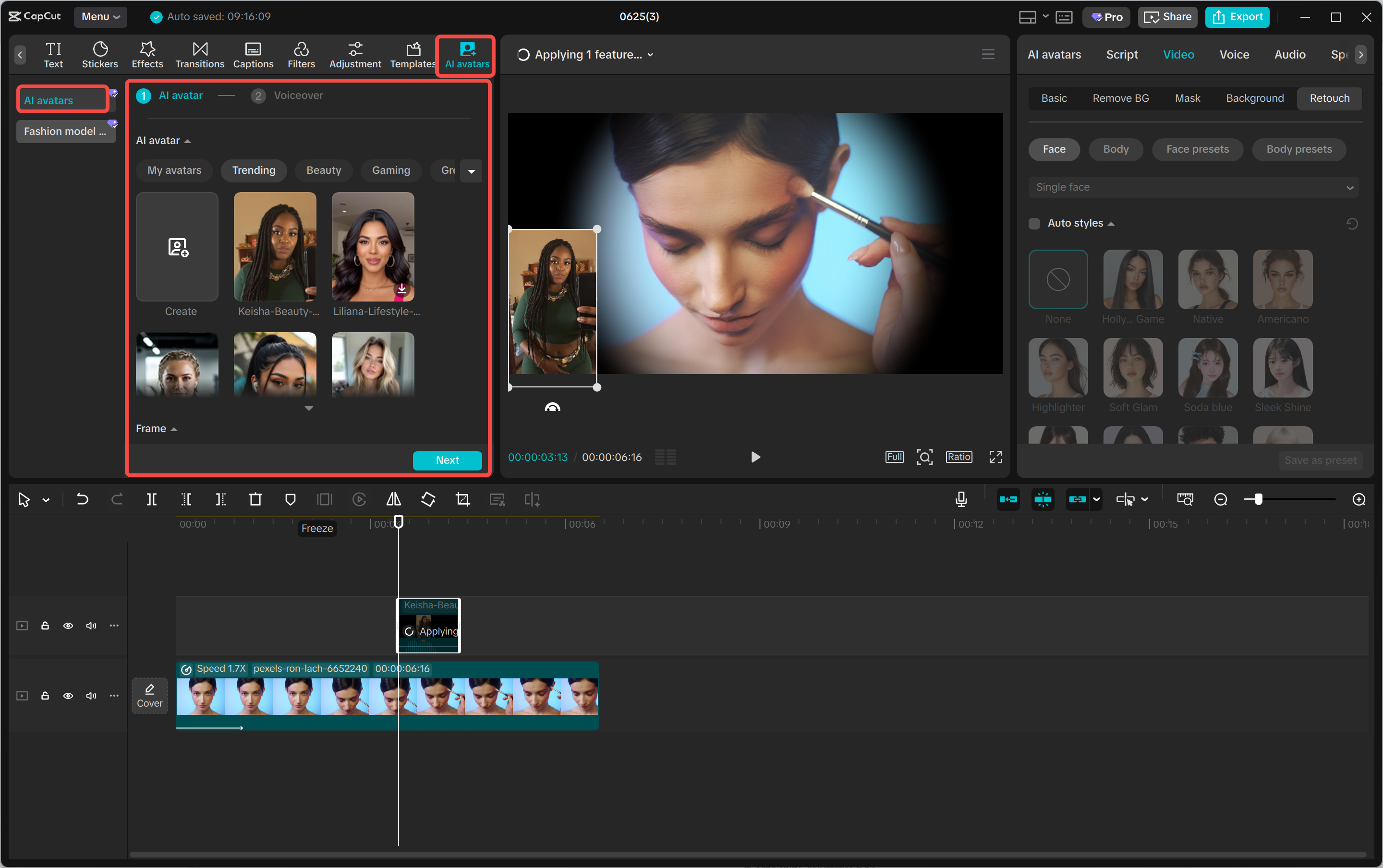Select the AI avatars tool in the top toolbar
Image resolution: width=1383 pixels, height=868 pixels.
tap(465, 55)
